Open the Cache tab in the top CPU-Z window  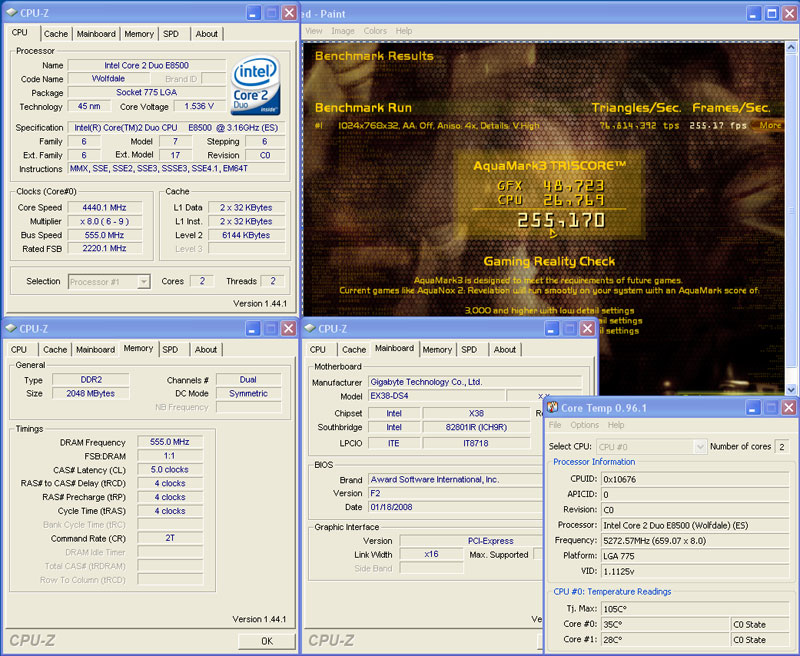[56, 34]
